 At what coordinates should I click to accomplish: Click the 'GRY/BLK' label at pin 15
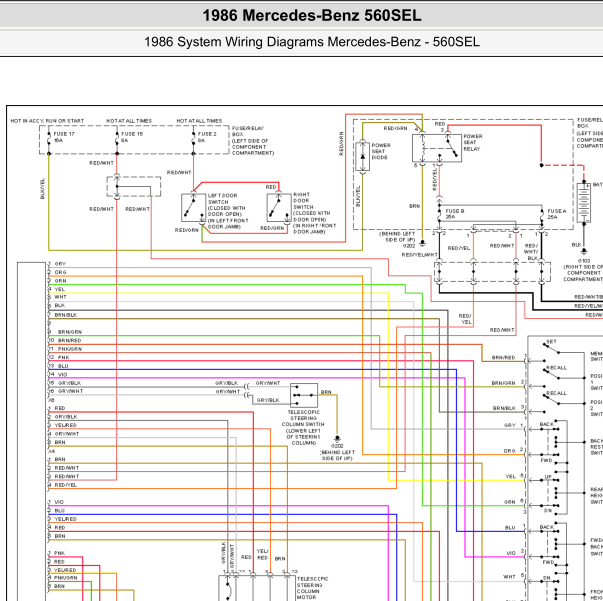pyautogui.click(x=69, y=383)
